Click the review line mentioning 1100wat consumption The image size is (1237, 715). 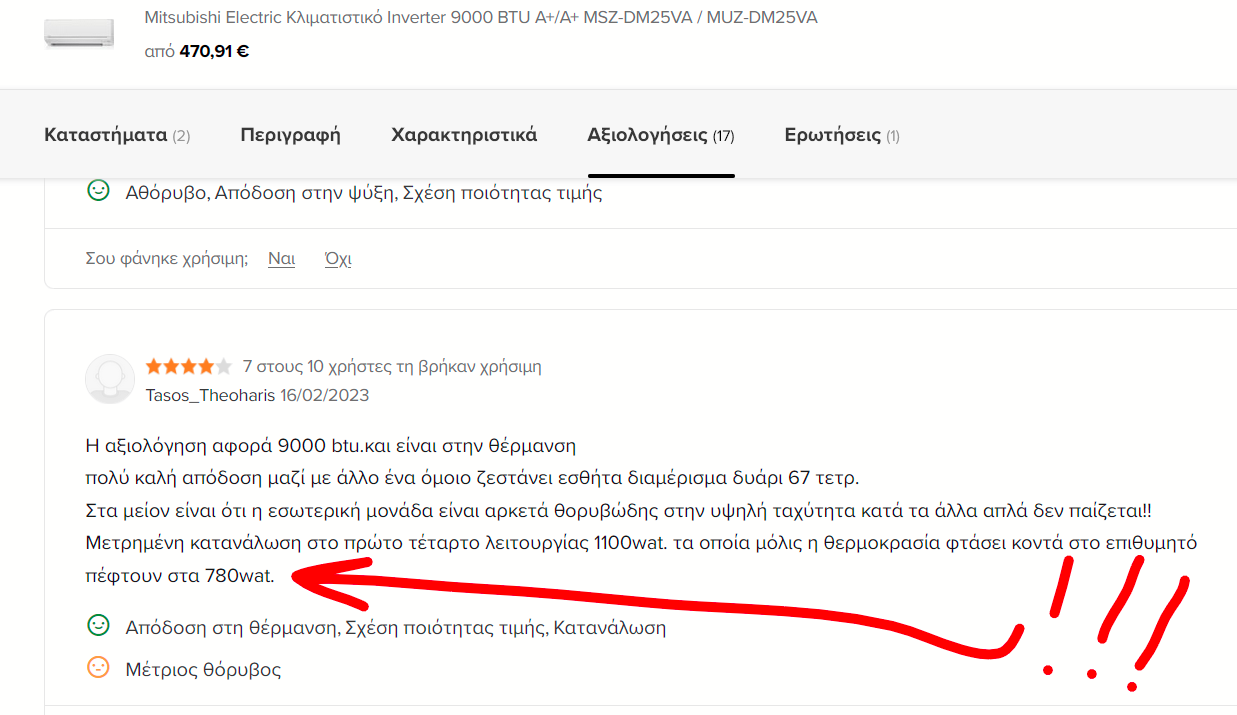(x=642, y=544)
